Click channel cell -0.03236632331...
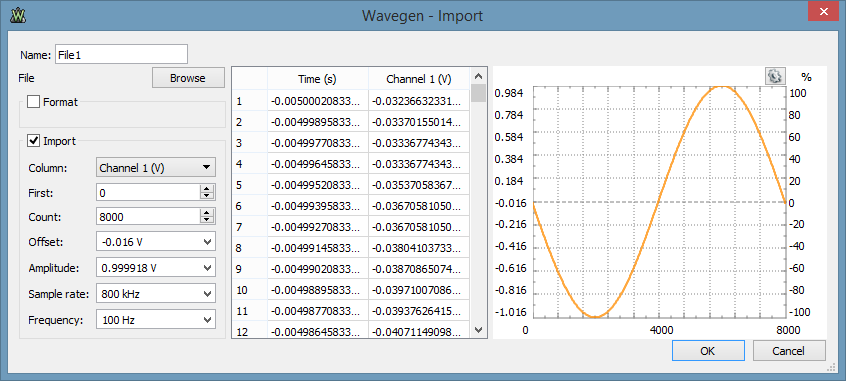This screenshot has width=846, height=381. (x=419, y=101)
